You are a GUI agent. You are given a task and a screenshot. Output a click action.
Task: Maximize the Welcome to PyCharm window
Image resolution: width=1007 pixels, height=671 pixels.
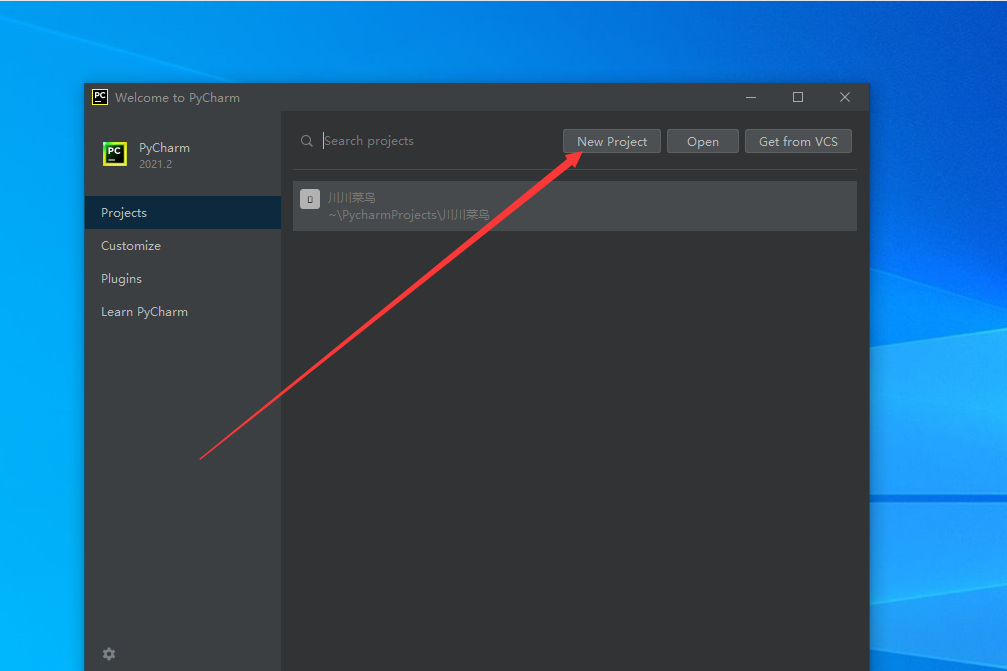pyautogui.click(x=798, y=97)
